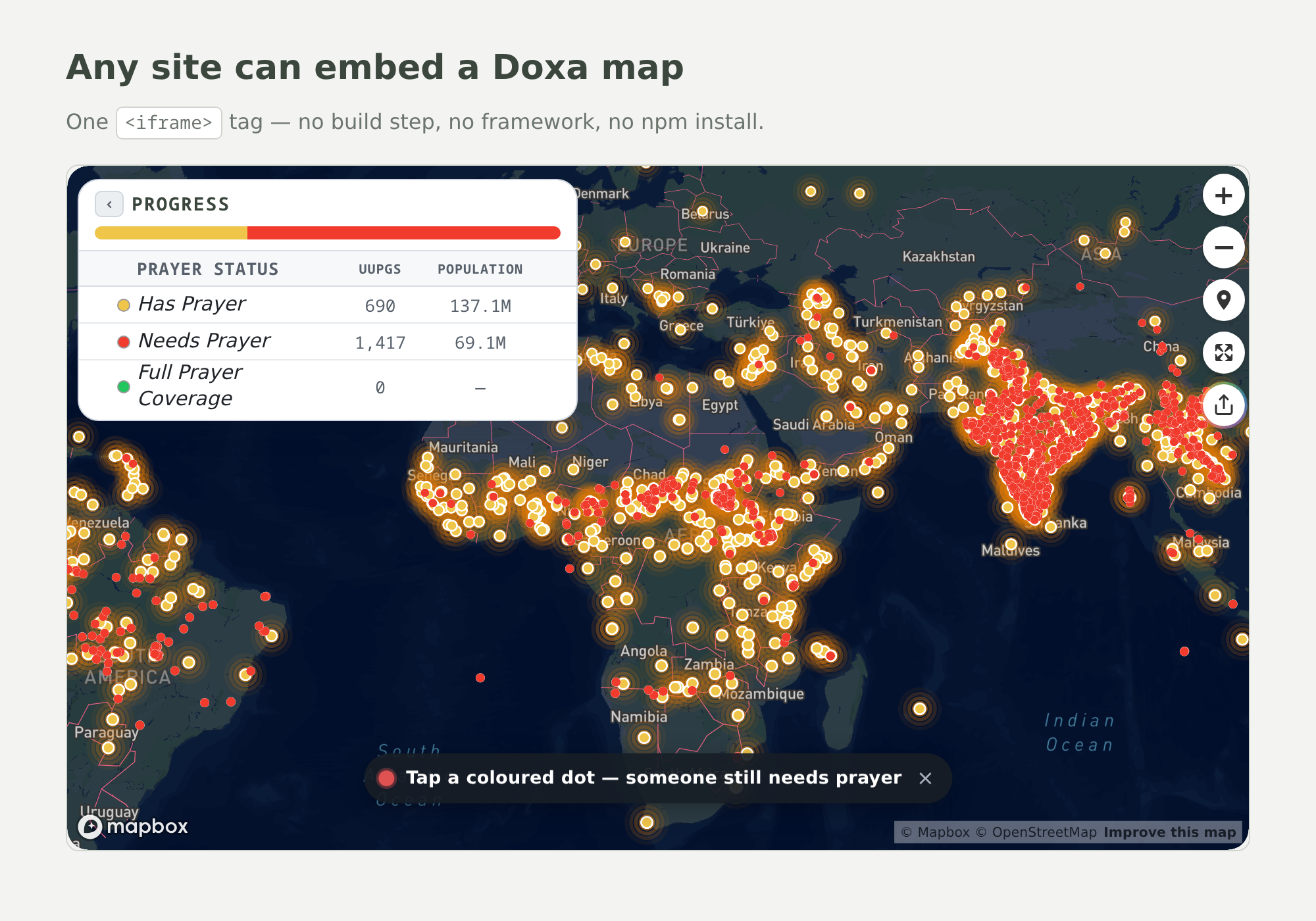
Task: Click the Angola map label
Action: tap(644, 651)
